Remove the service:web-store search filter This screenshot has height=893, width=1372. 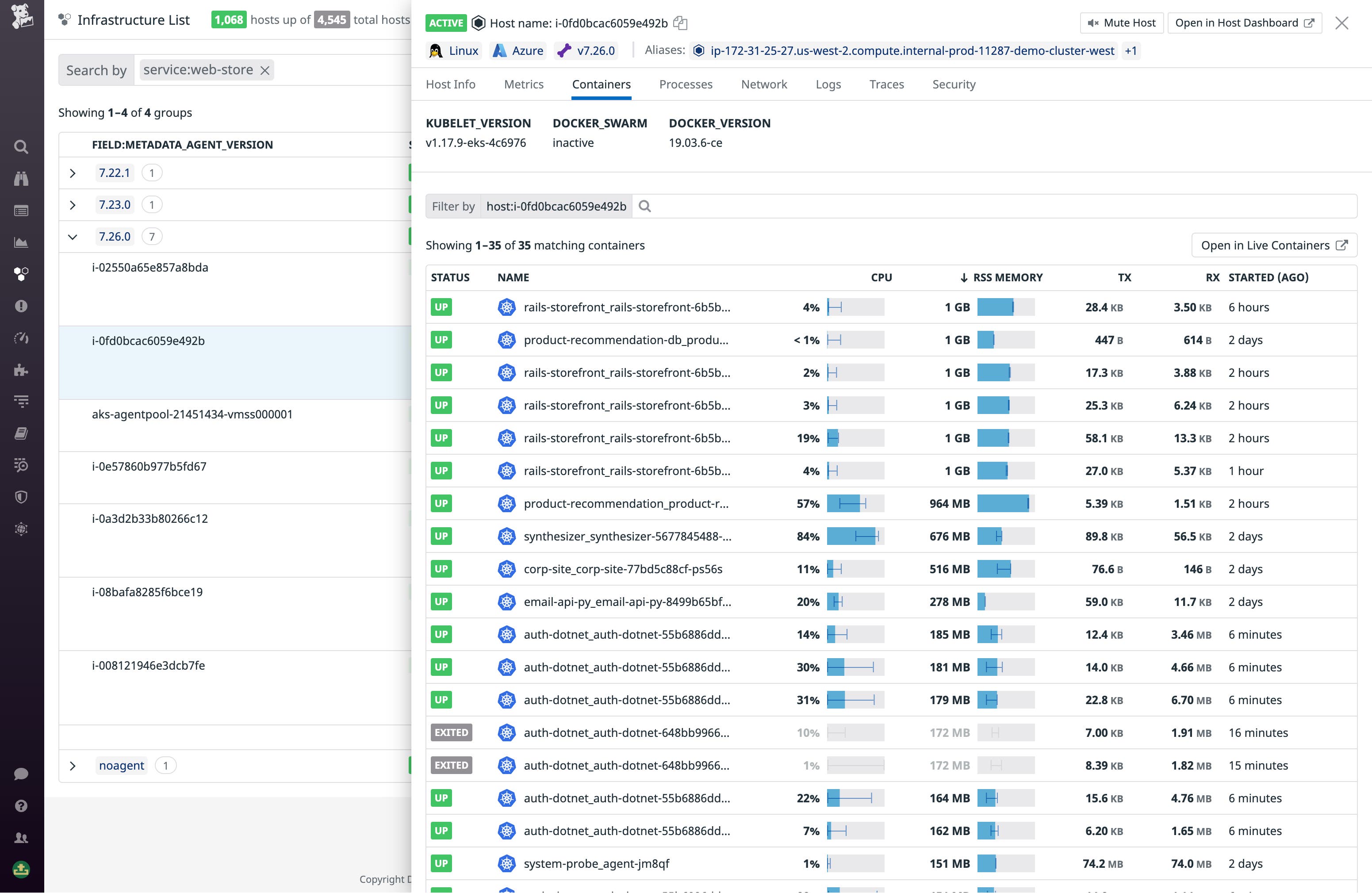pos(264,70)
